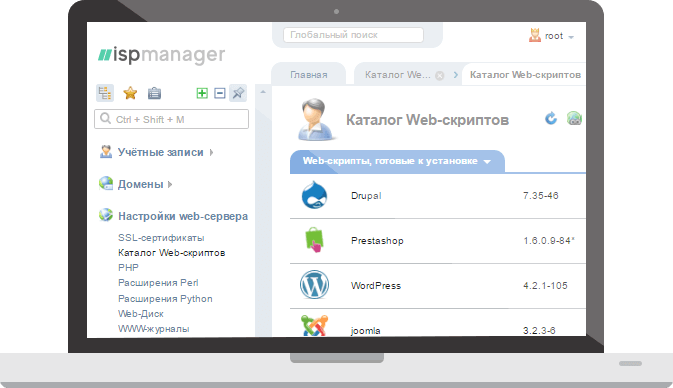
Task: Switch to the truncated Каталог We... tab
Action: (397, 75)
